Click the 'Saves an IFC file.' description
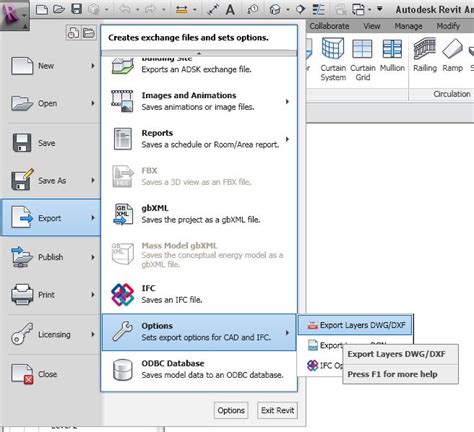This screenshot has width=474, height=432. click(172, 300)
